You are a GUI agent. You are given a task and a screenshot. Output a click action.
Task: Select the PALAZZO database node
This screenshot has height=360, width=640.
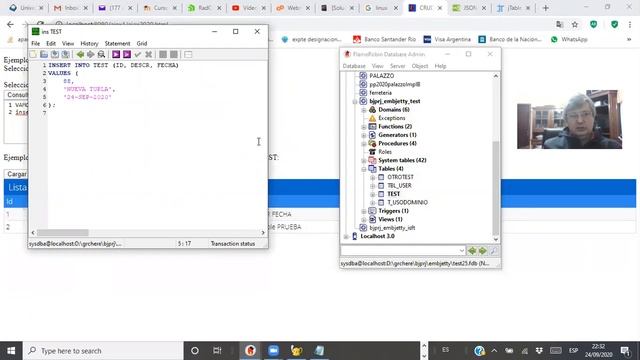[381, 76]
